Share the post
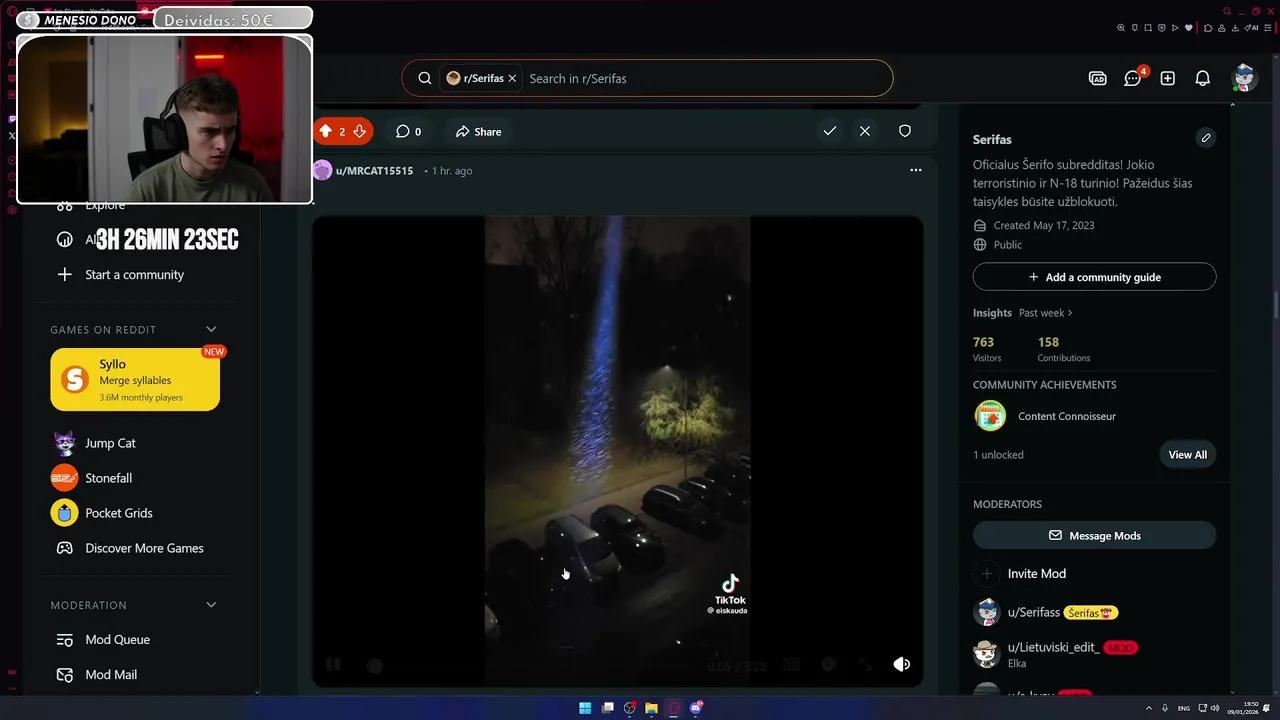Image resolution: width=1280 pixels, height=720 pixels. click(x=478, y=131)
